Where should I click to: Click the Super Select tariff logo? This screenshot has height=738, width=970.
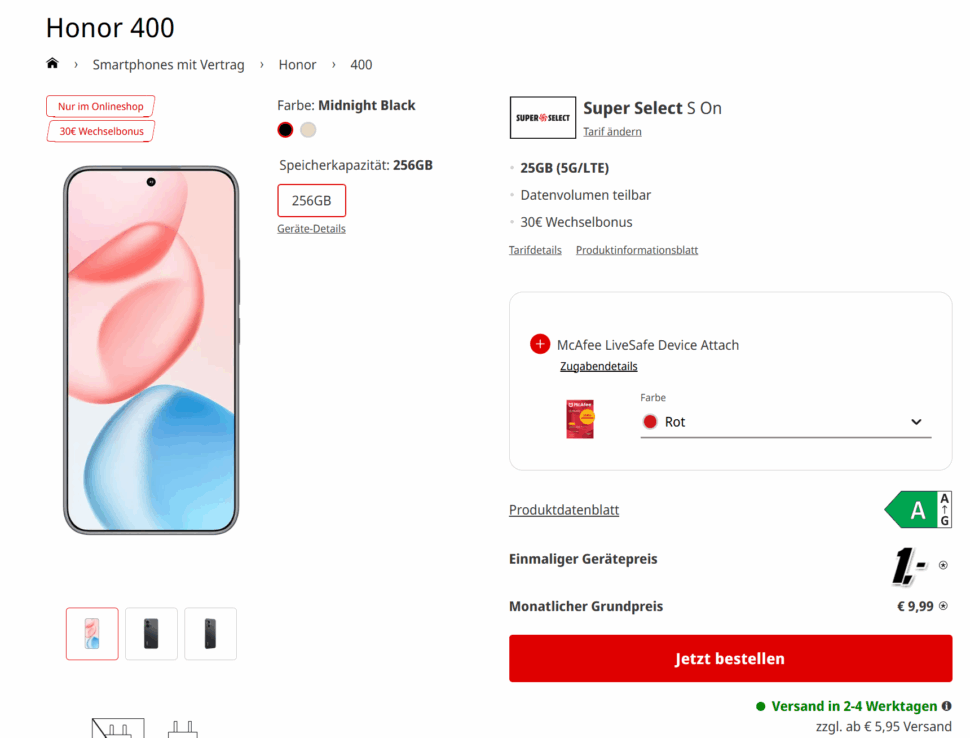(542, 117)
